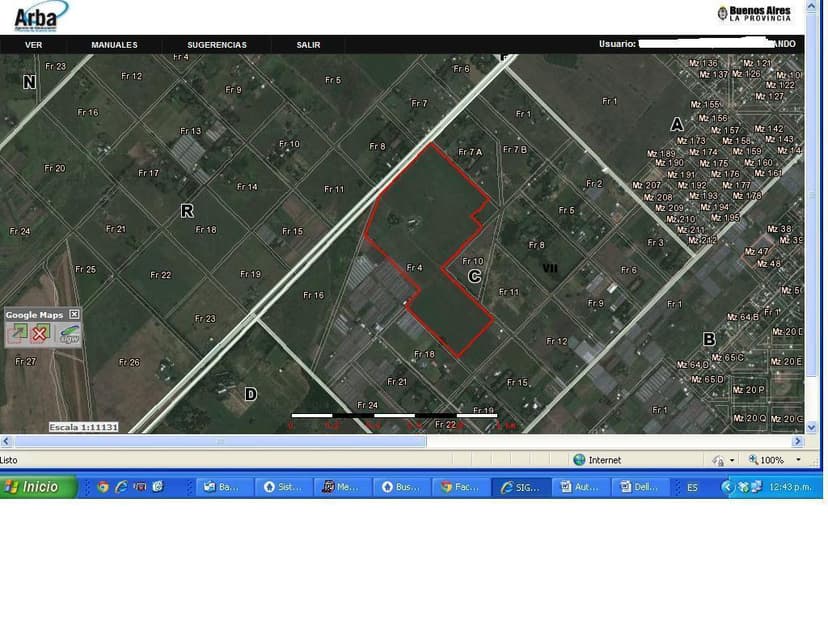Switch to the Dell taskbar window
The image size is (828, 621).
click(639, 486)
